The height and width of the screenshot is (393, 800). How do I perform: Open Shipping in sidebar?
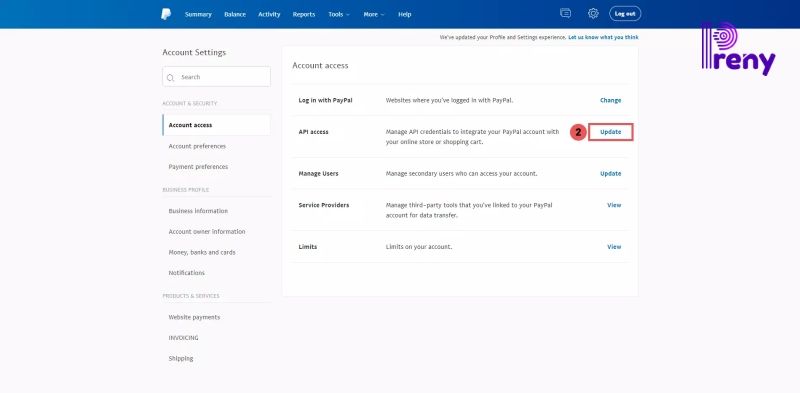[181, 358]
